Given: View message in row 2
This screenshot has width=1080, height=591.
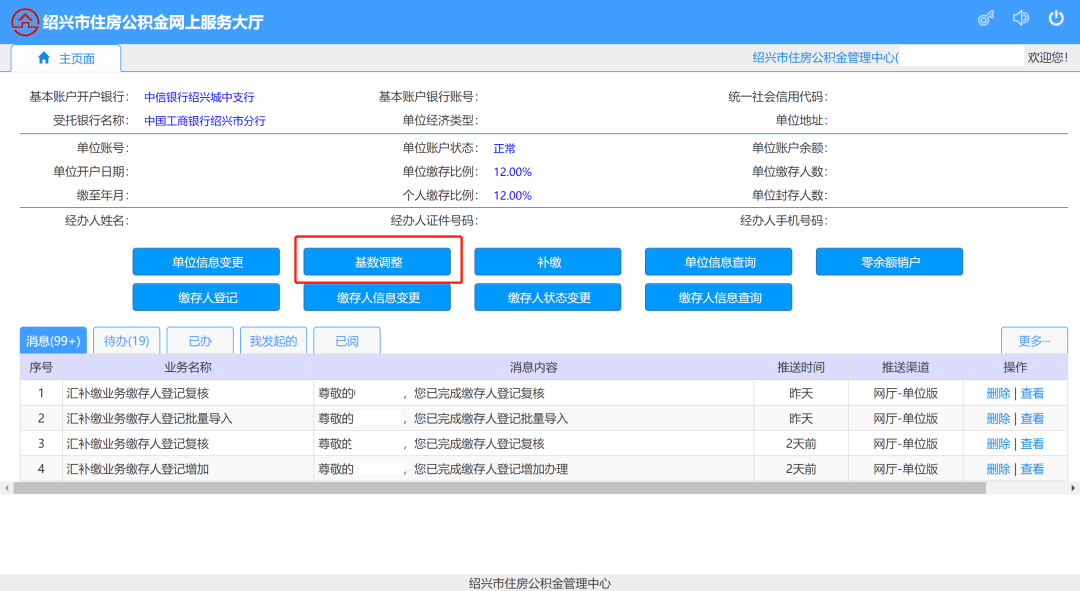Looking at the screenshot, I should pos(1032,419).
